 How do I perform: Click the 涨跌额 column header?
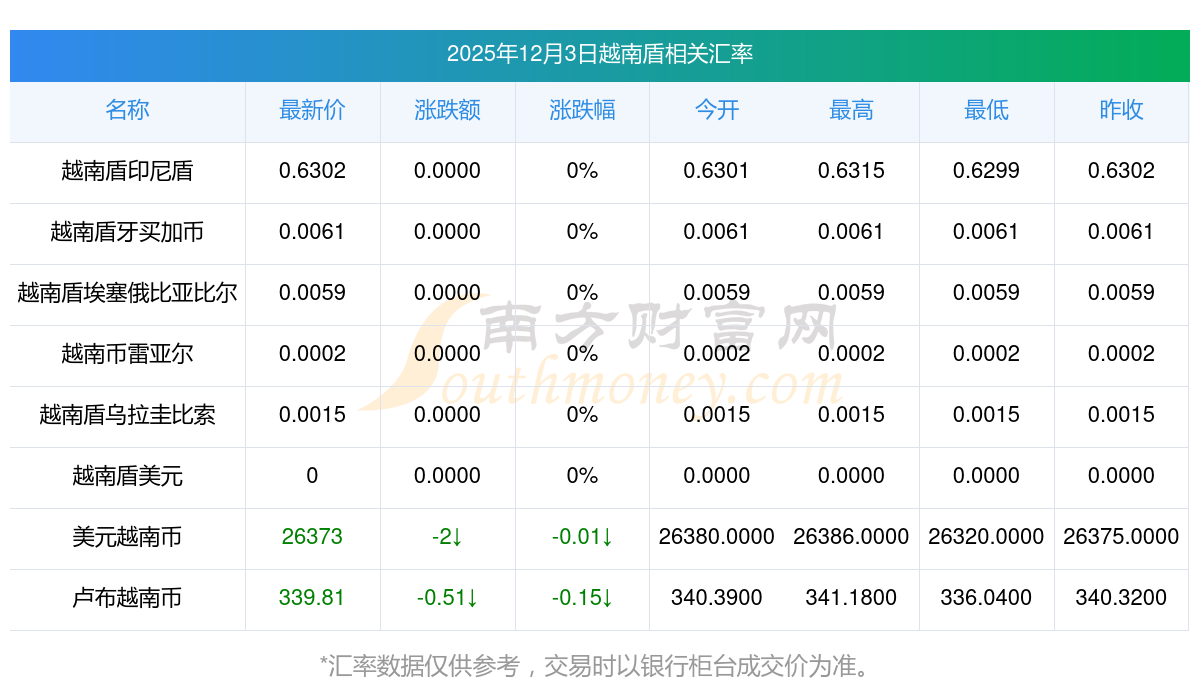(447, 110)
